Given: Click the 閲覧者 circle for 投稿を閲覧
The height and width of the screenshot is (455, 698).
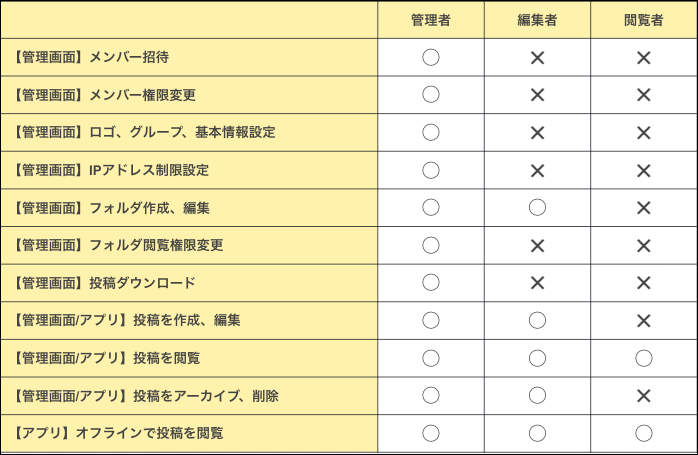Looking at the screenshot, I should pyautogui.click(x=644, y=358).
